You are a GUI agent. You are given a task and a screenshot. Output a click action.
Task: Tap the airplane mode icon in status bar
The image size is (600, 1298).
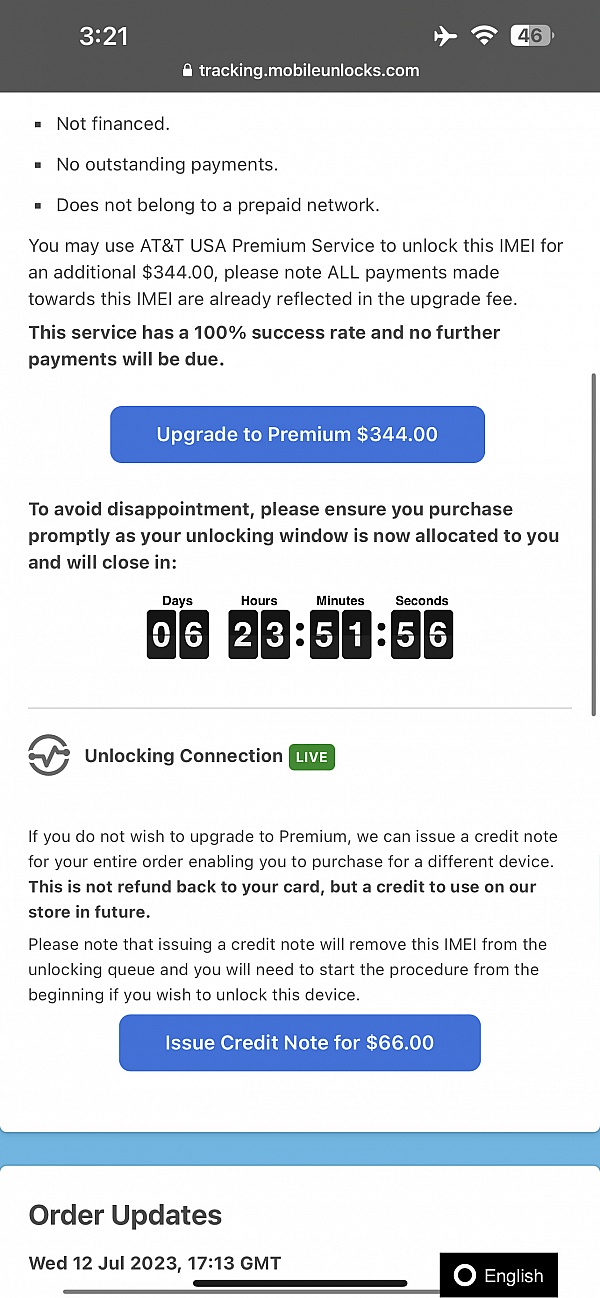445,34
